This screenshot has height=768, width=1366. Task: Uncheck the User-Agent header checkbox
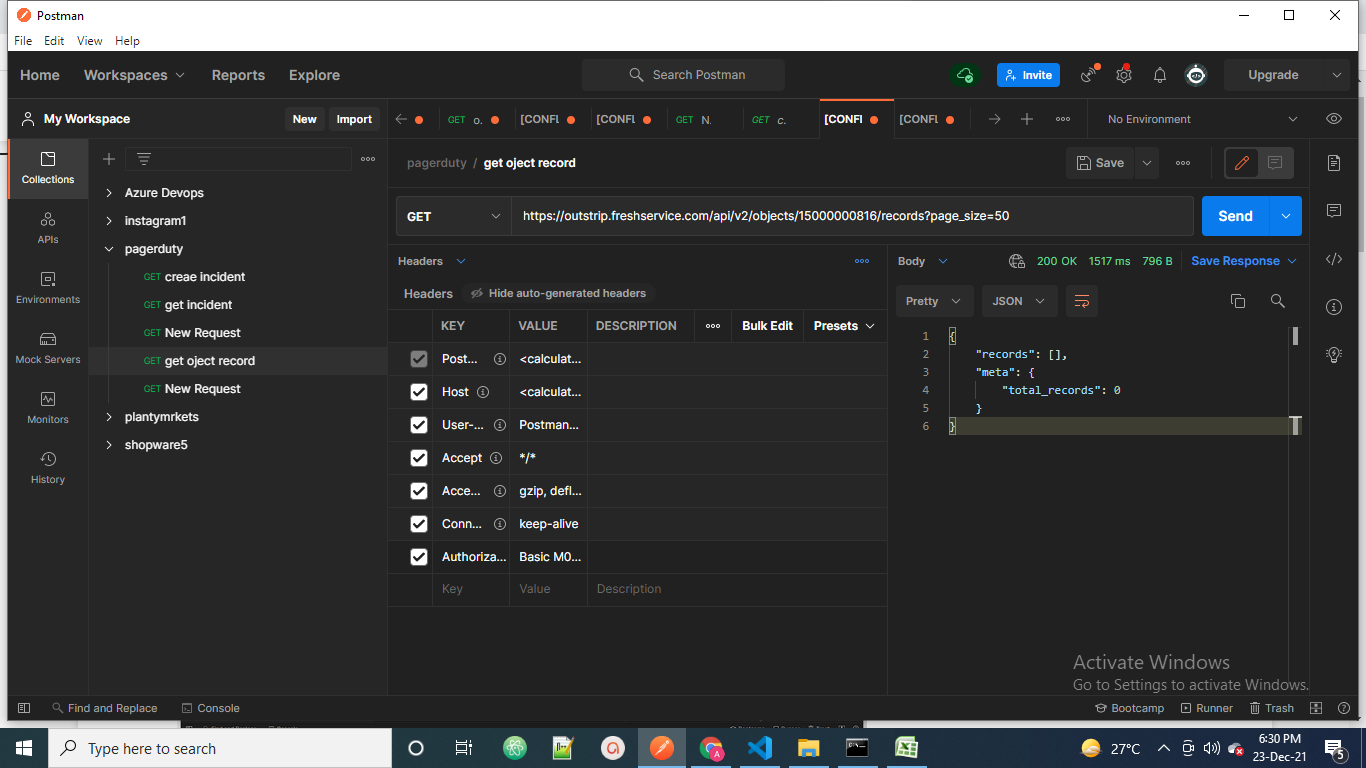click(419, 425)
